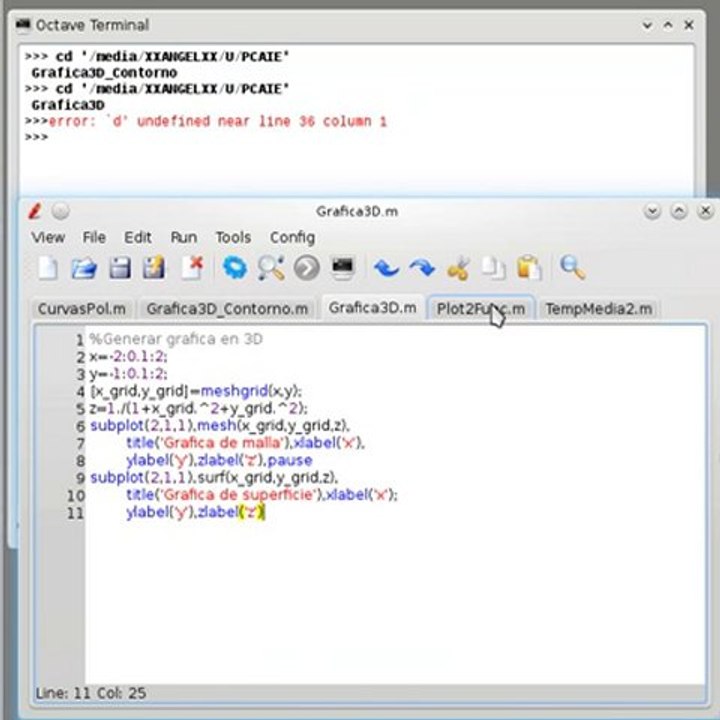This screenshot has height=720, width=720.
Task: Click line number 11 in the gutter
Action: tap(76, 512)
